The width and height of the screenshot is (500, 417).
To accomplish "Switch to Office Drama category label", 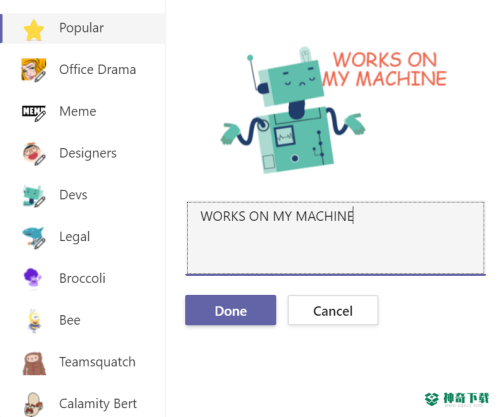I will pyautogui.click(x=97, y=70).
